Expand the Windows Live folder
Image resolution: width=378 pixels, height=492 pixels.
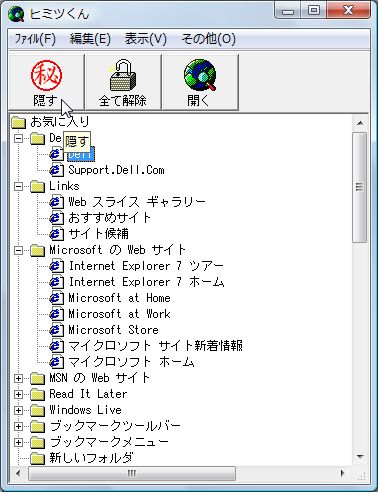(19, 410)
